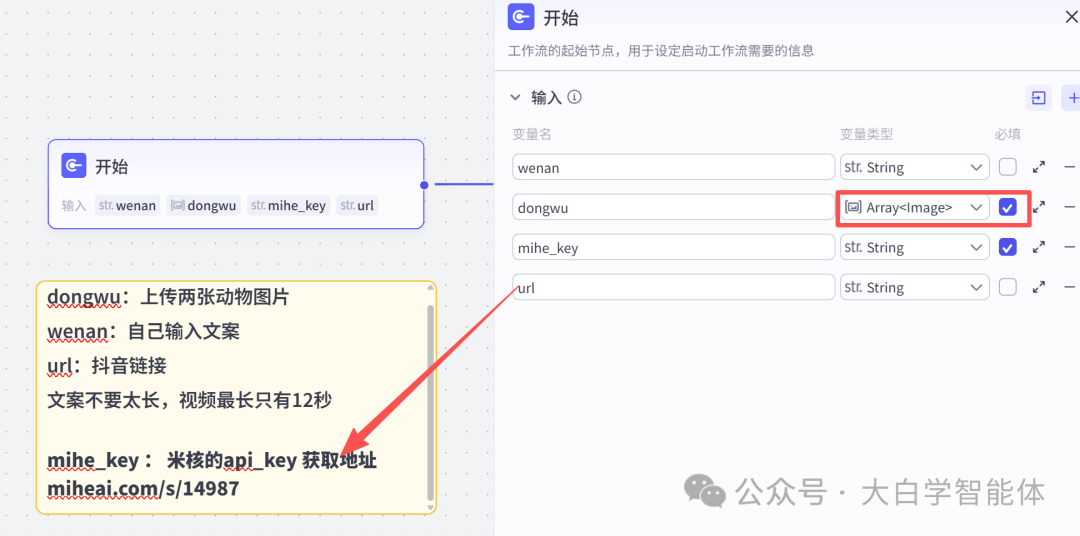
Task: Click the Start node icon in panel header
Action: click(521, 17)
